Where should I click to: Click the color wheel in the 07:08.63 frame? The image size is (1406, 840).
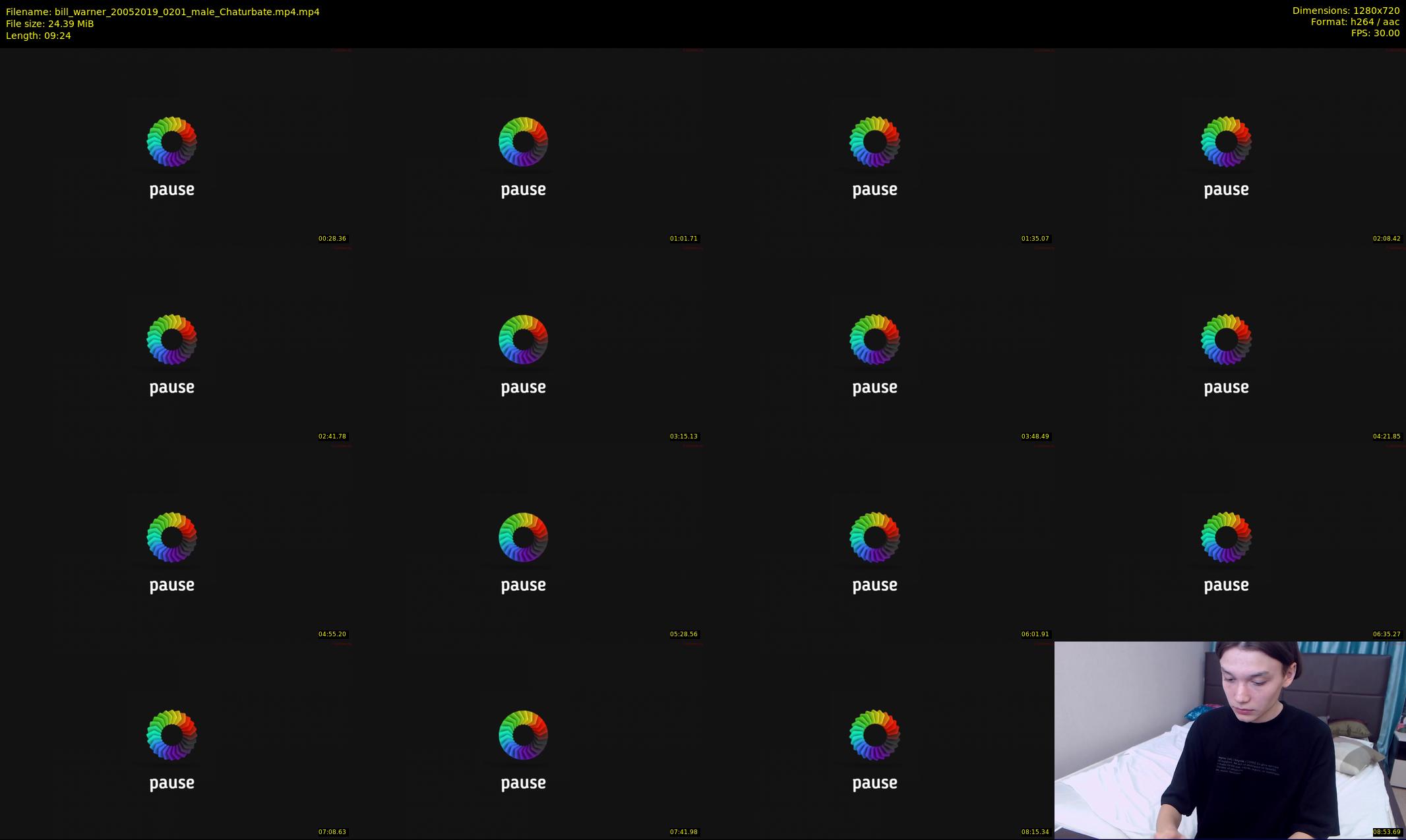click(x=171, y=735)
